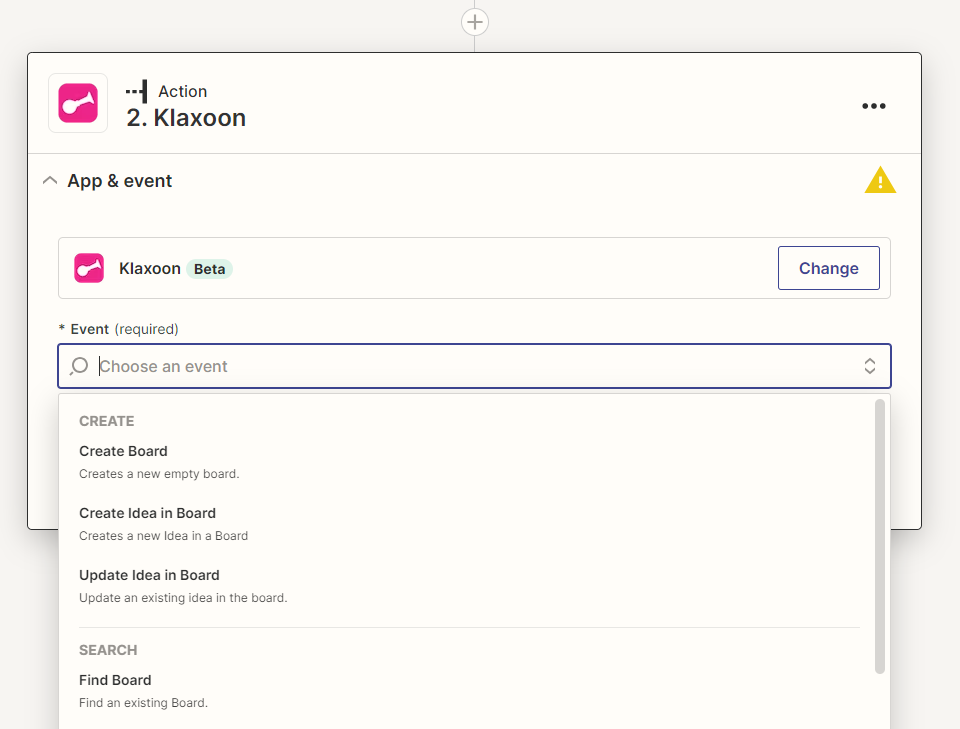Open the three-dot step options menu
960x729 pixels.
click(x=873, y=106)
